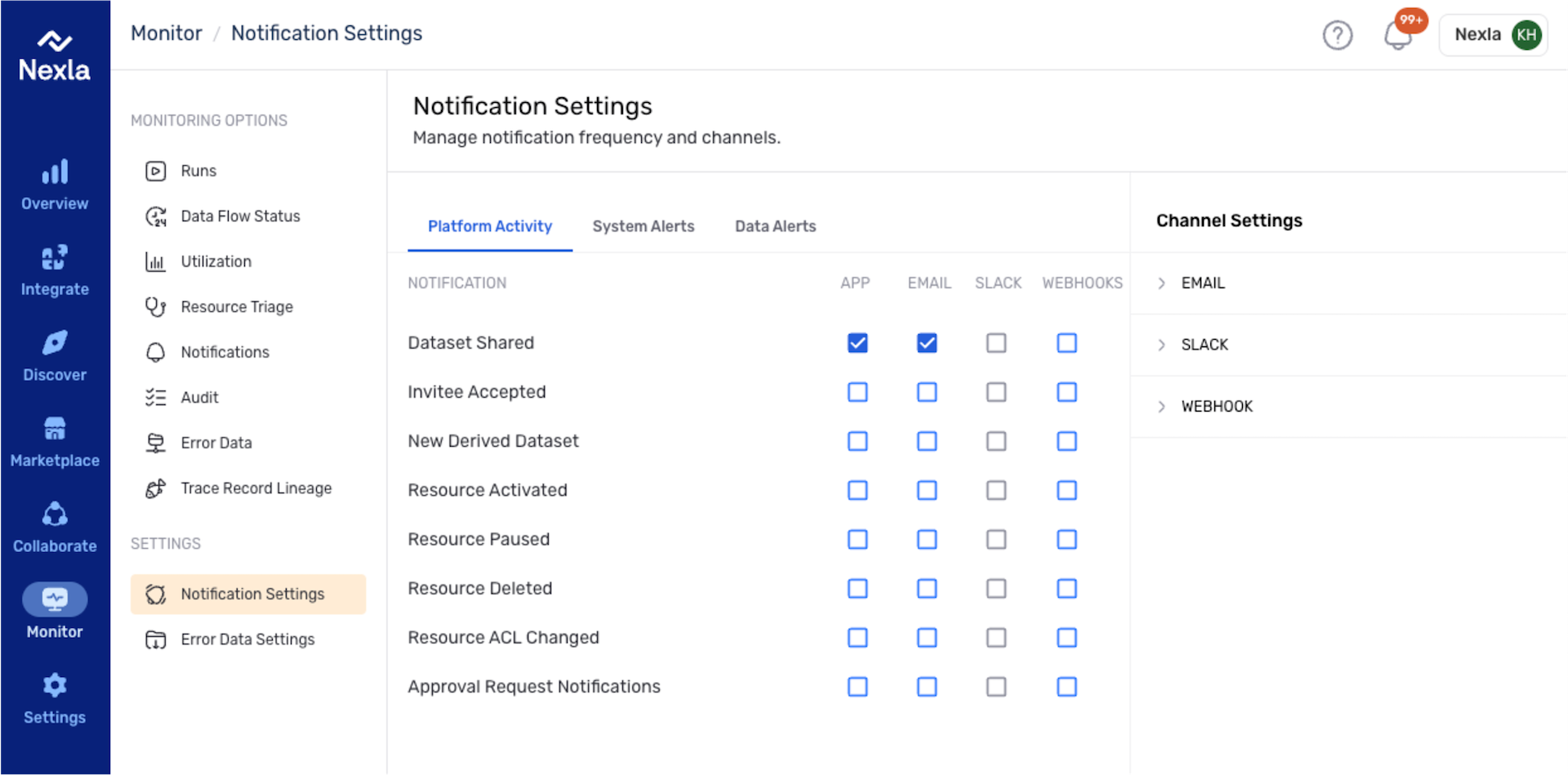
Task: Click the Trace Record Lineage icon
Action: pyautogui.click(x=155, y=488)
